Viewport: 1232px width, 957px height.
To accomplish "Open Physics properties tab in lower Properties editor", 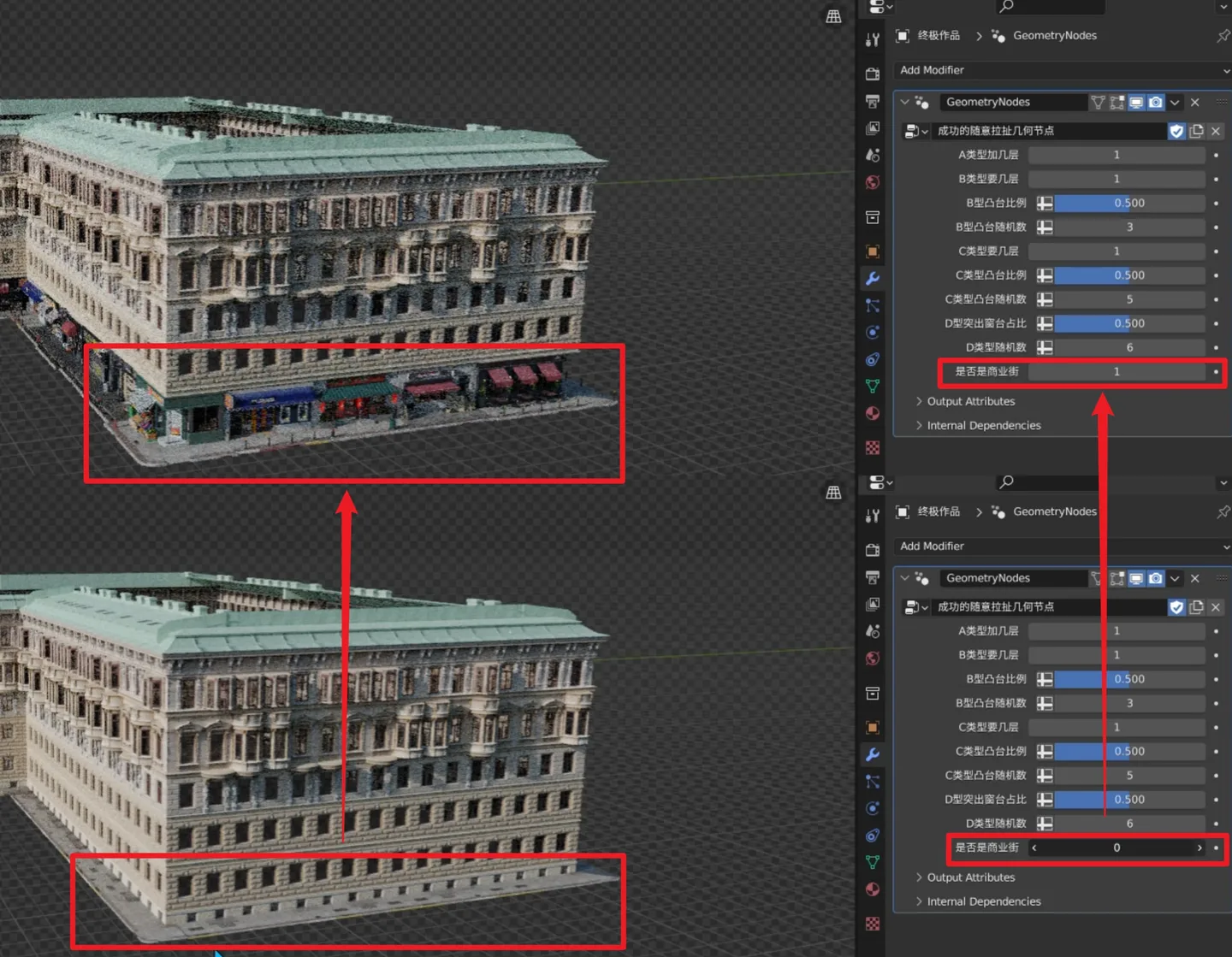I will [x=873, y=808].
